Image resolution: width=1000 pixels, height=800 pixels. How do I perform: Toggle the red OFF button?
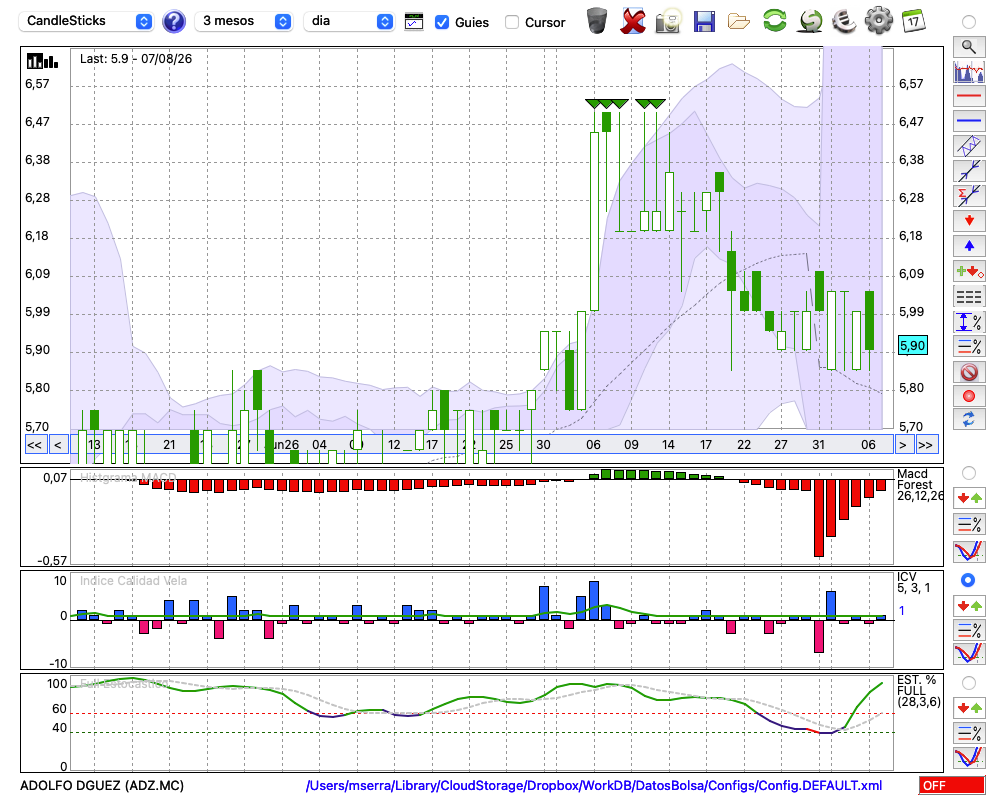(952, 785)
